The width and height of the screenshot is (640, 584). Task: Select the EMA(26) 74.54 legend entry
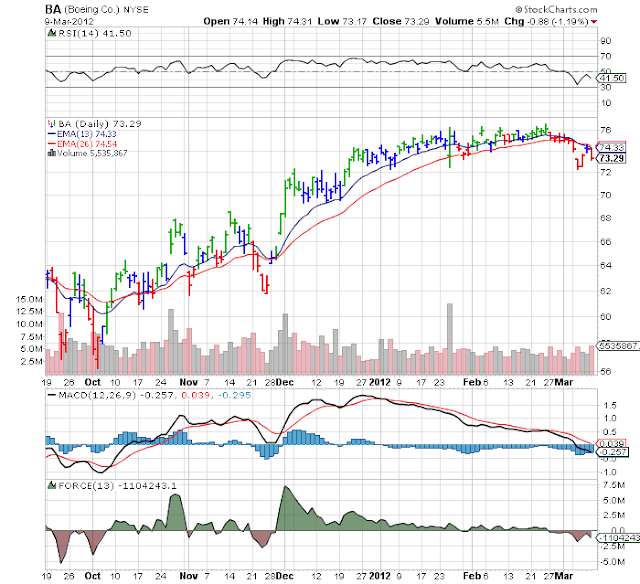pos(82,144)
